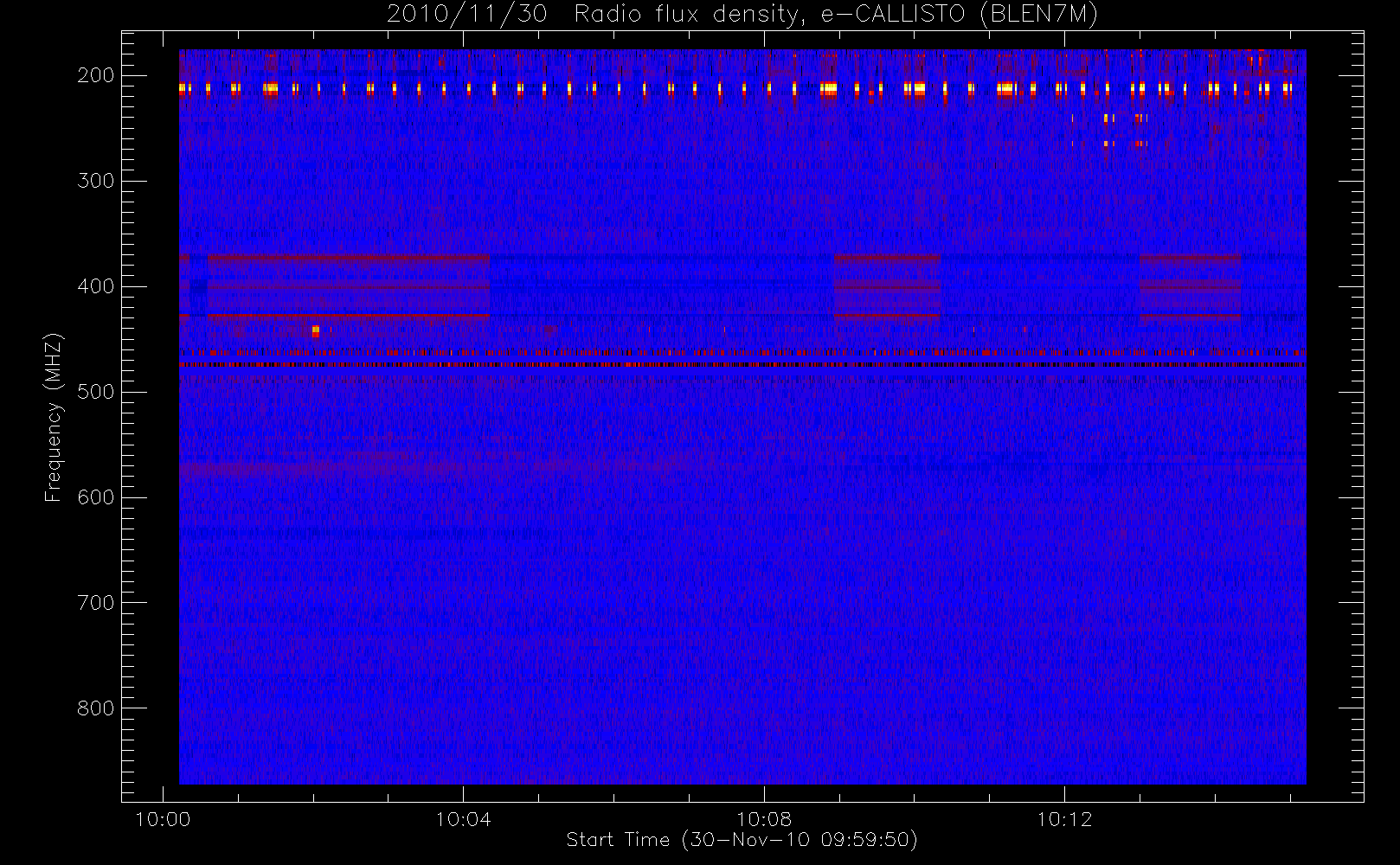Click the 300 frequency tick label

pos(96,181)
